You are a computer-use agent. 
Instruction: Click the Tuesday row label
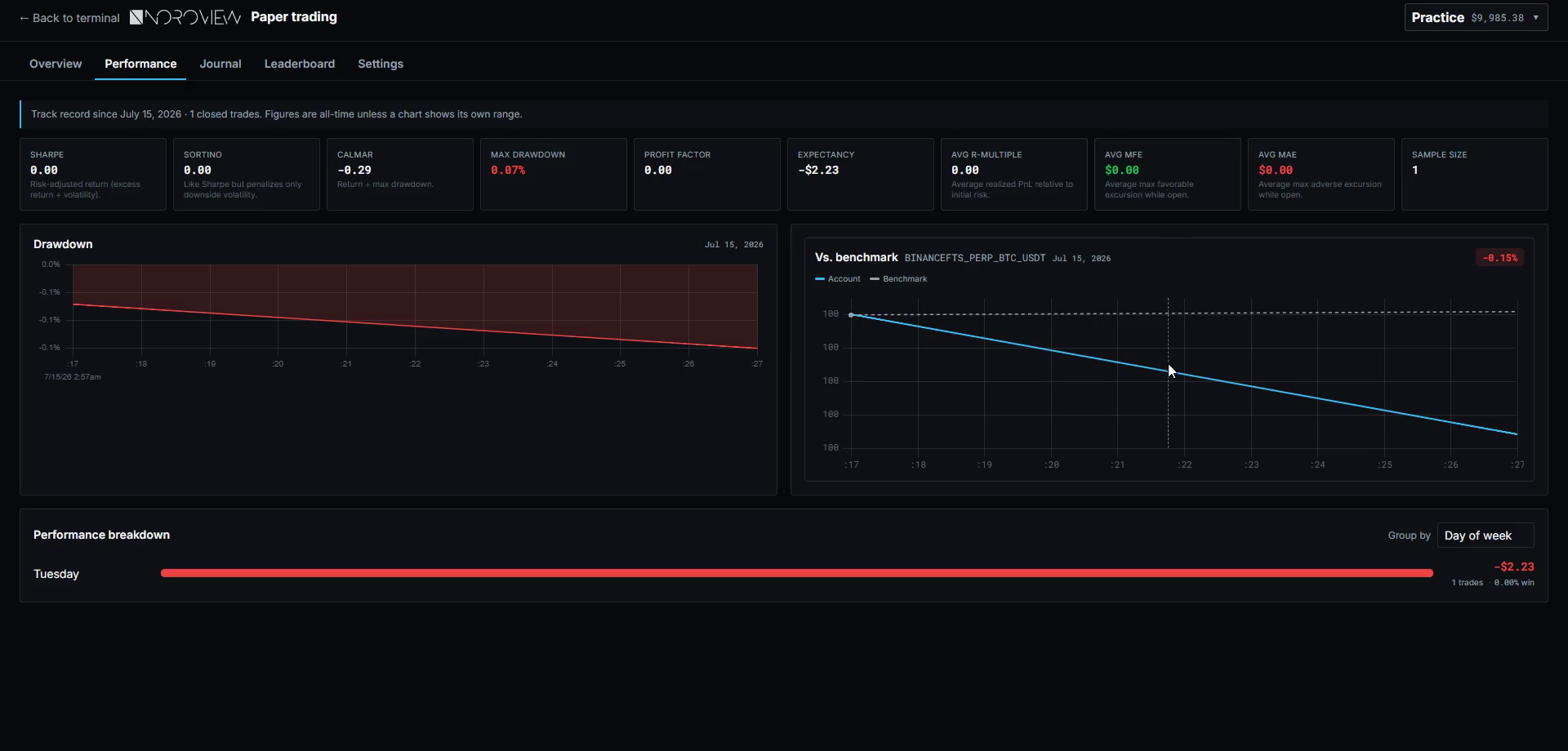click(56, 574)
